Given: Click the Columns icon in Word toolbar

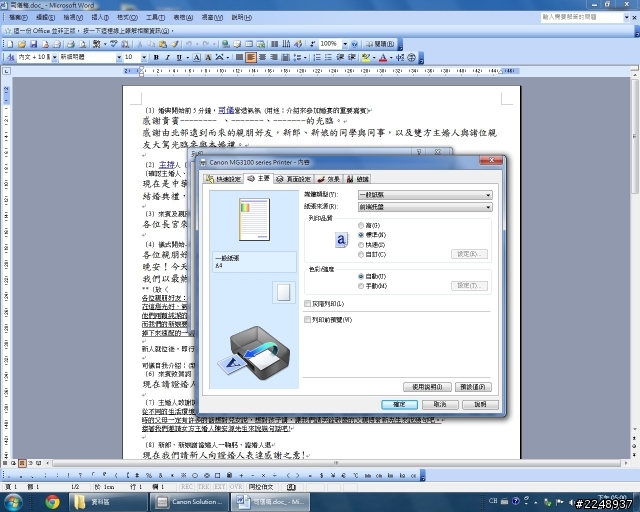Looking at the screenshot, I should [275, 44].
